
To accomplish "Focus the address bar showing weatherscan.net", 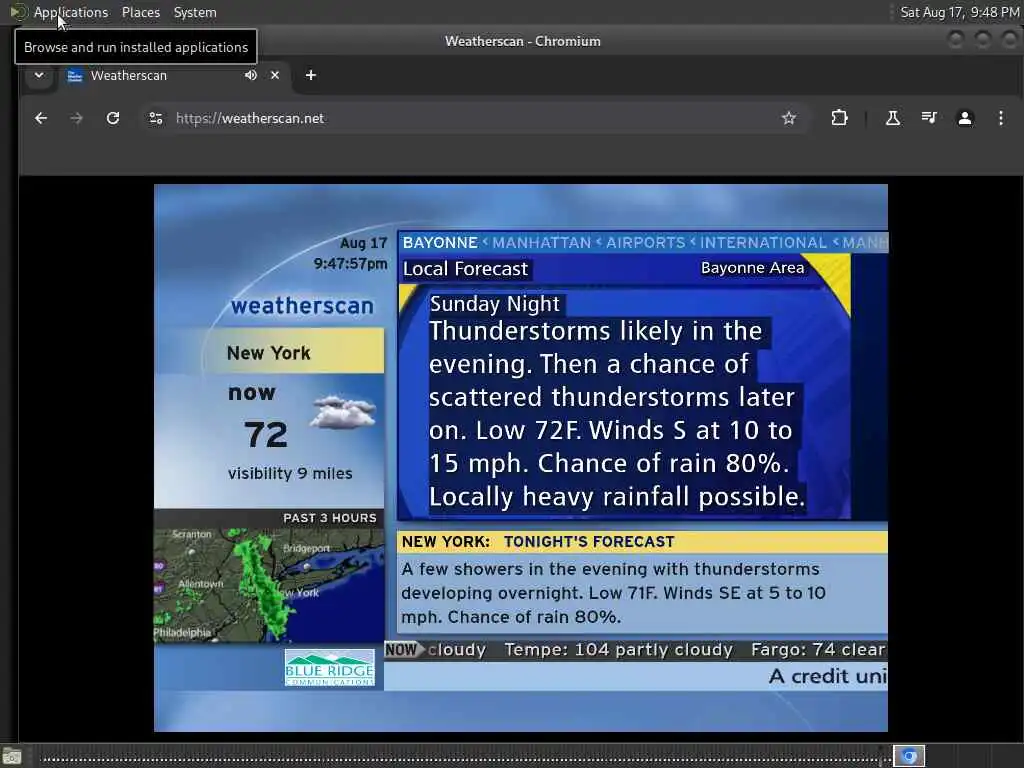I will pos(475,118).
